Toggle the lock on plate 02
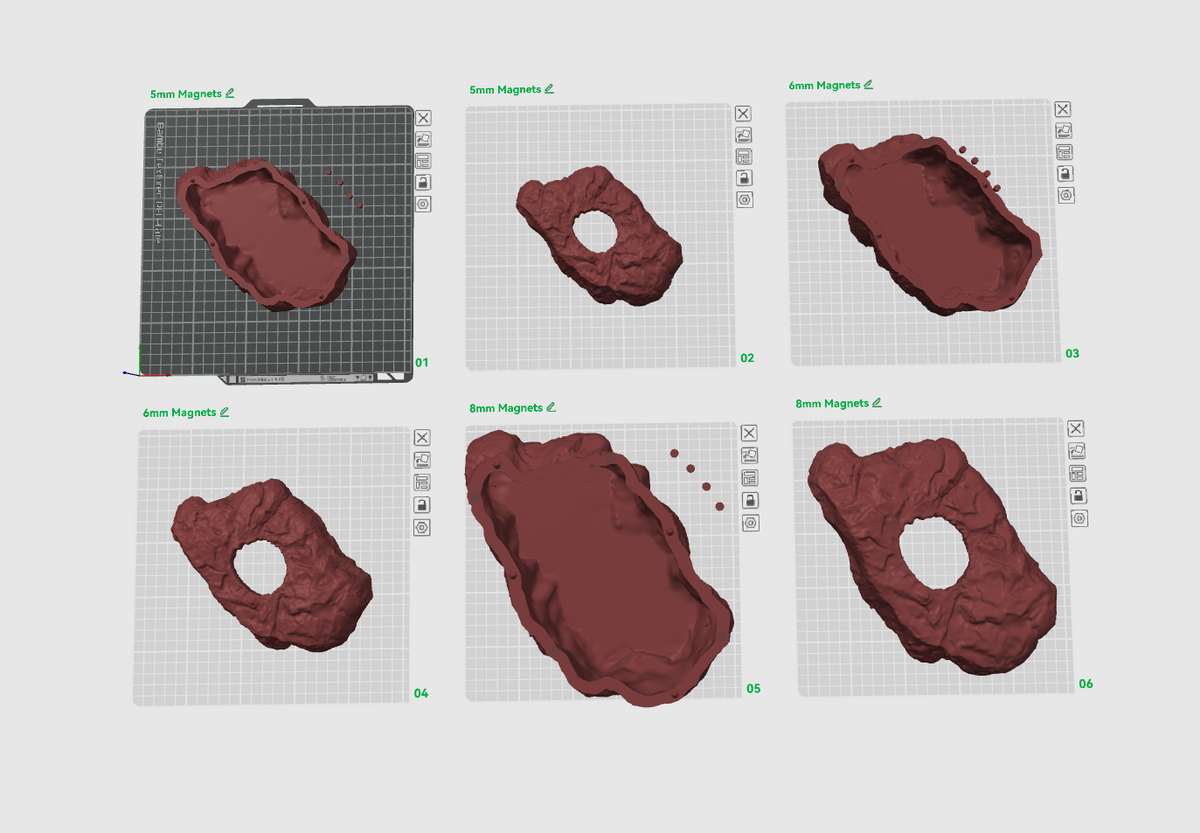The image size is (1200, 833). pyautogui.click(x=743, y=178)
